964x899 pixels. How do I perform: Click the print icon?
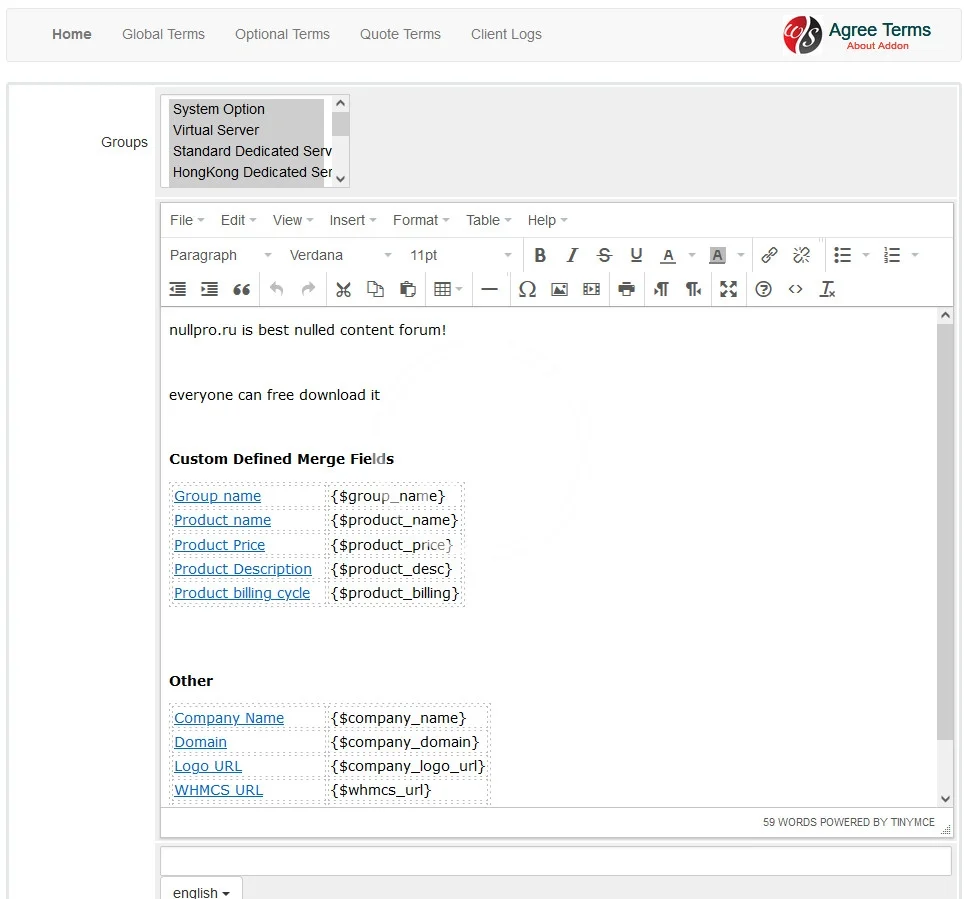626,289
